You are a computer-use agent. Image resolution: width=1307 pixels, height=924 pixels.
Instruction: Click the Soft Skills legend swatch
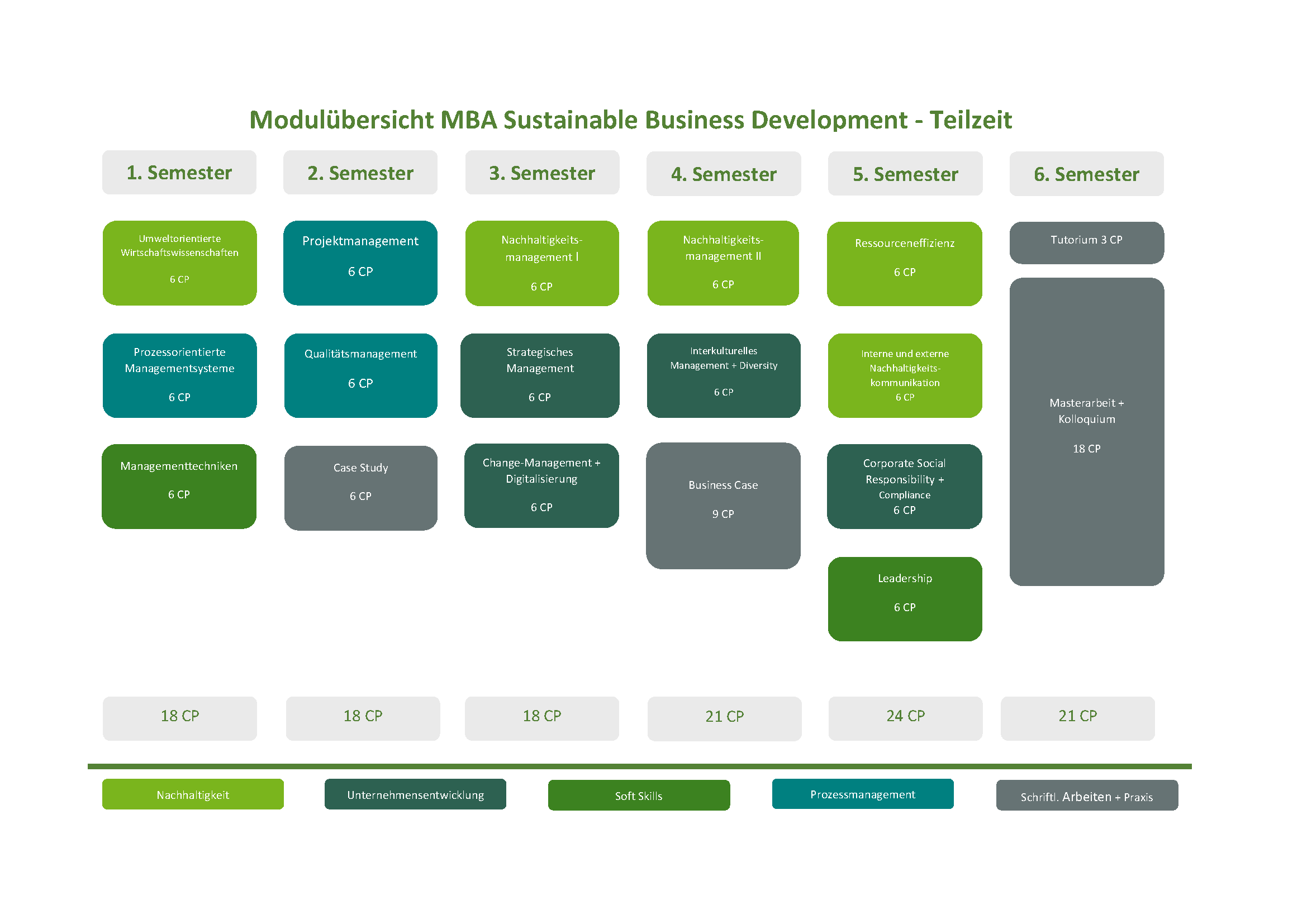point(639,796)
